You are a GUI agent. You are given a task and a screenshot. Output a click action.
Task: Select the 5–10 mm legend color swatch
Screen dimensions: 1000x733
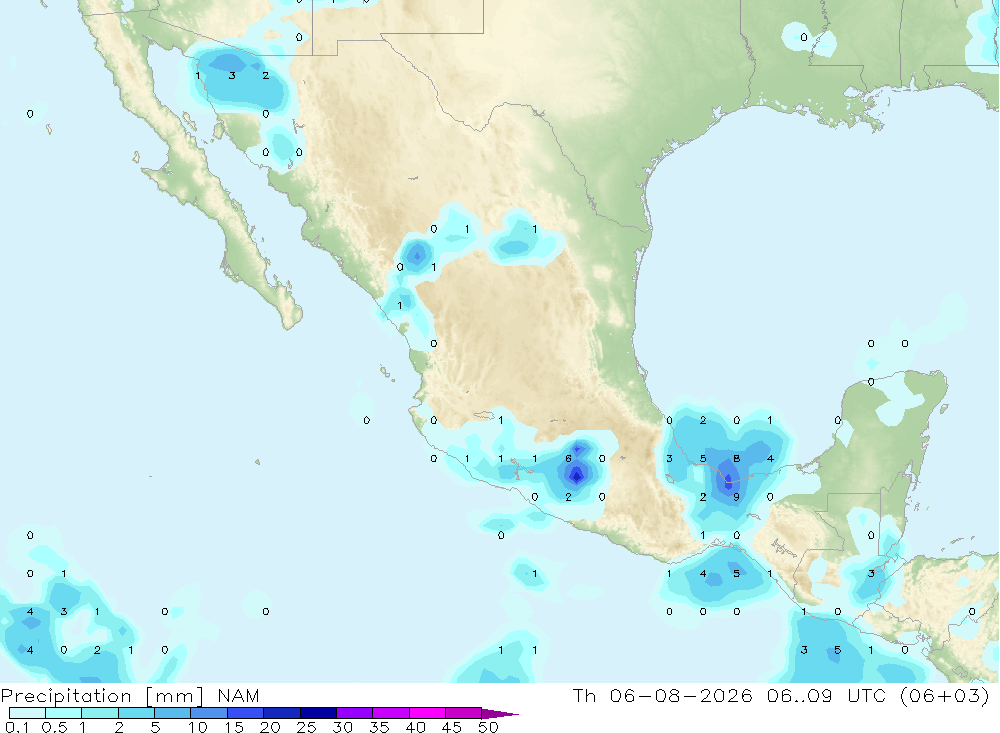[173, 713]
